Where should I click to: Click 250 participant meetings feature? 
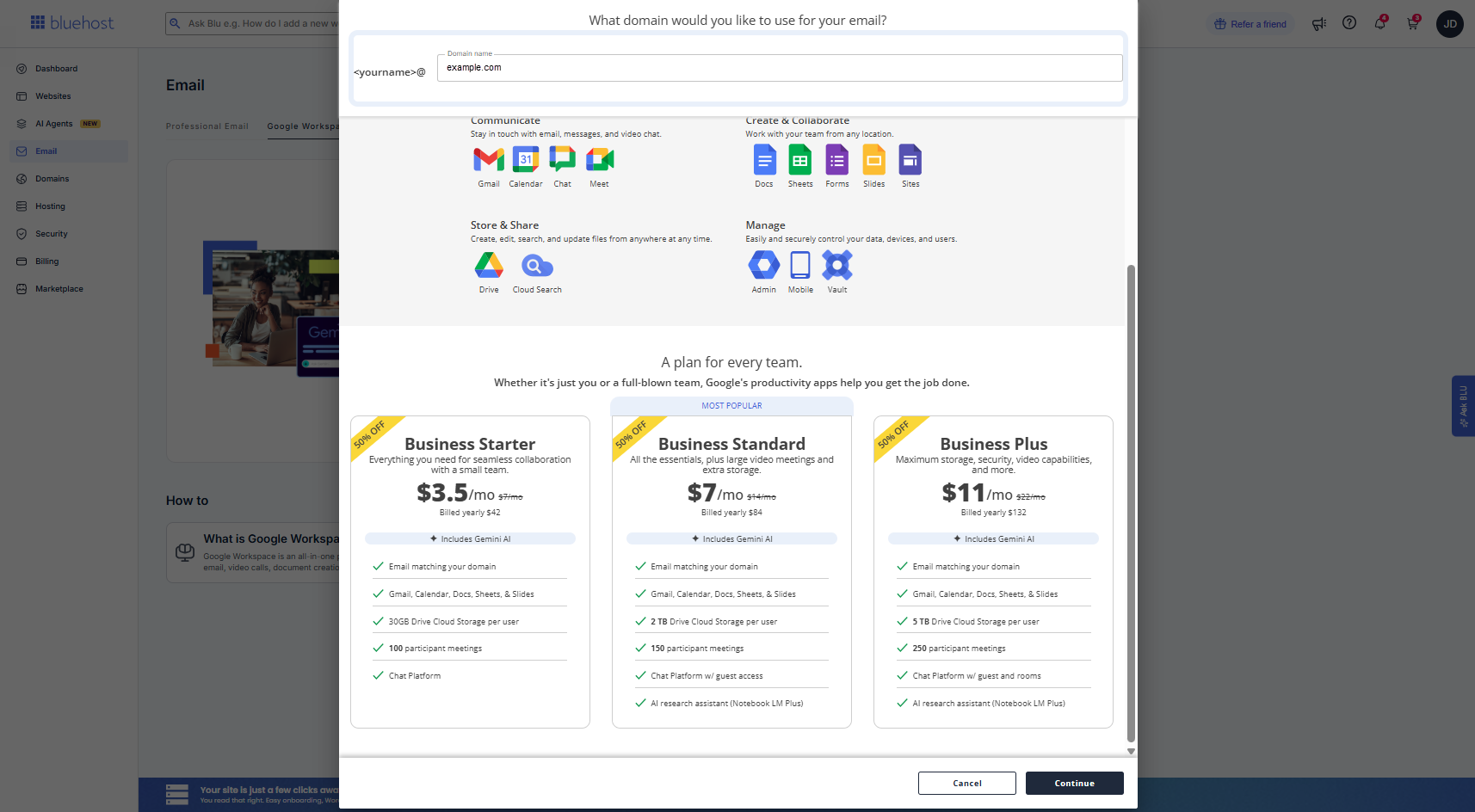[959, 649]
